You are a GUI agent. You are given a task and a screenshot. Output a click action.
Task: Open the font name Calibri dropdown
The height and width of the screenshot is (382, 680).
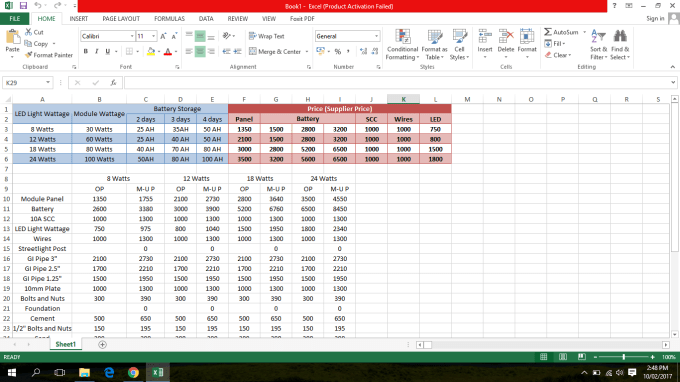pyautogui.click(x=132, y=36)
